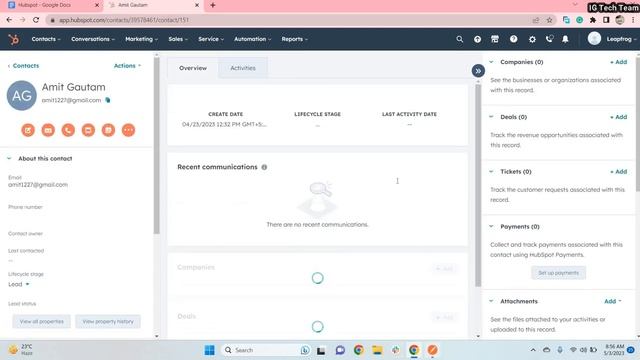Collapse the Companies (0) sidebar section
Viewport: 640px width, 360px height.
pos(491,62)
